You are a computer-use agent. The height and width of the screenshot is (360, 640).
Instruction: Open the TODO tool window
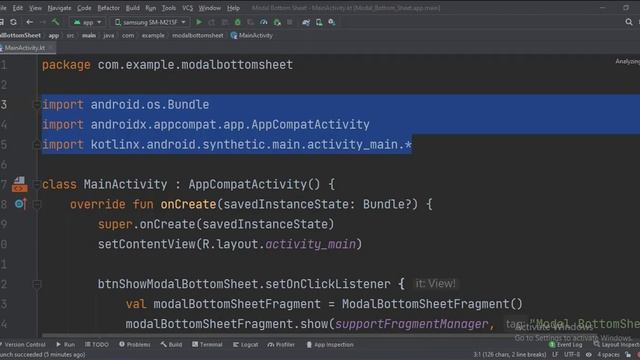tap(97, 344)
